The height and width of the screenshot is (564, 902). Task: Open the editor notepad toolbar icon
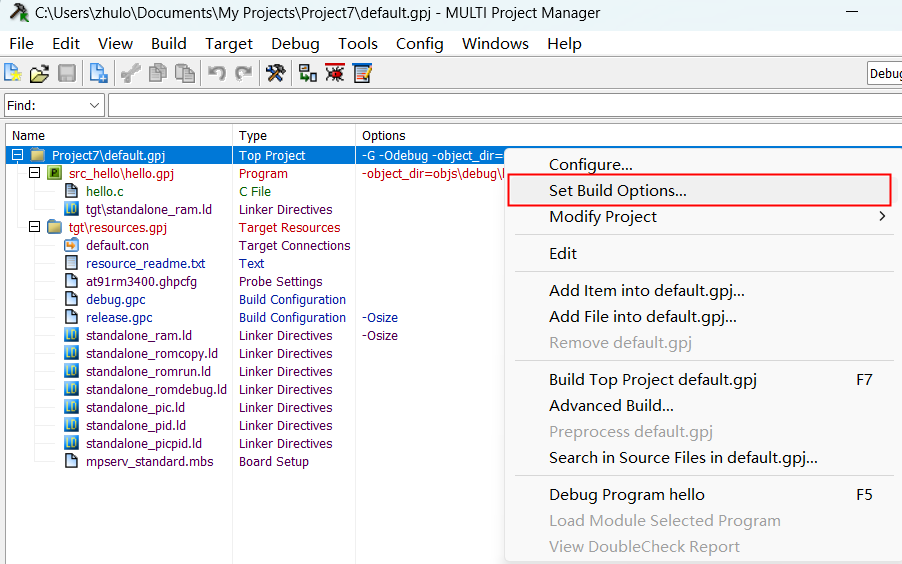click(362, 73)
